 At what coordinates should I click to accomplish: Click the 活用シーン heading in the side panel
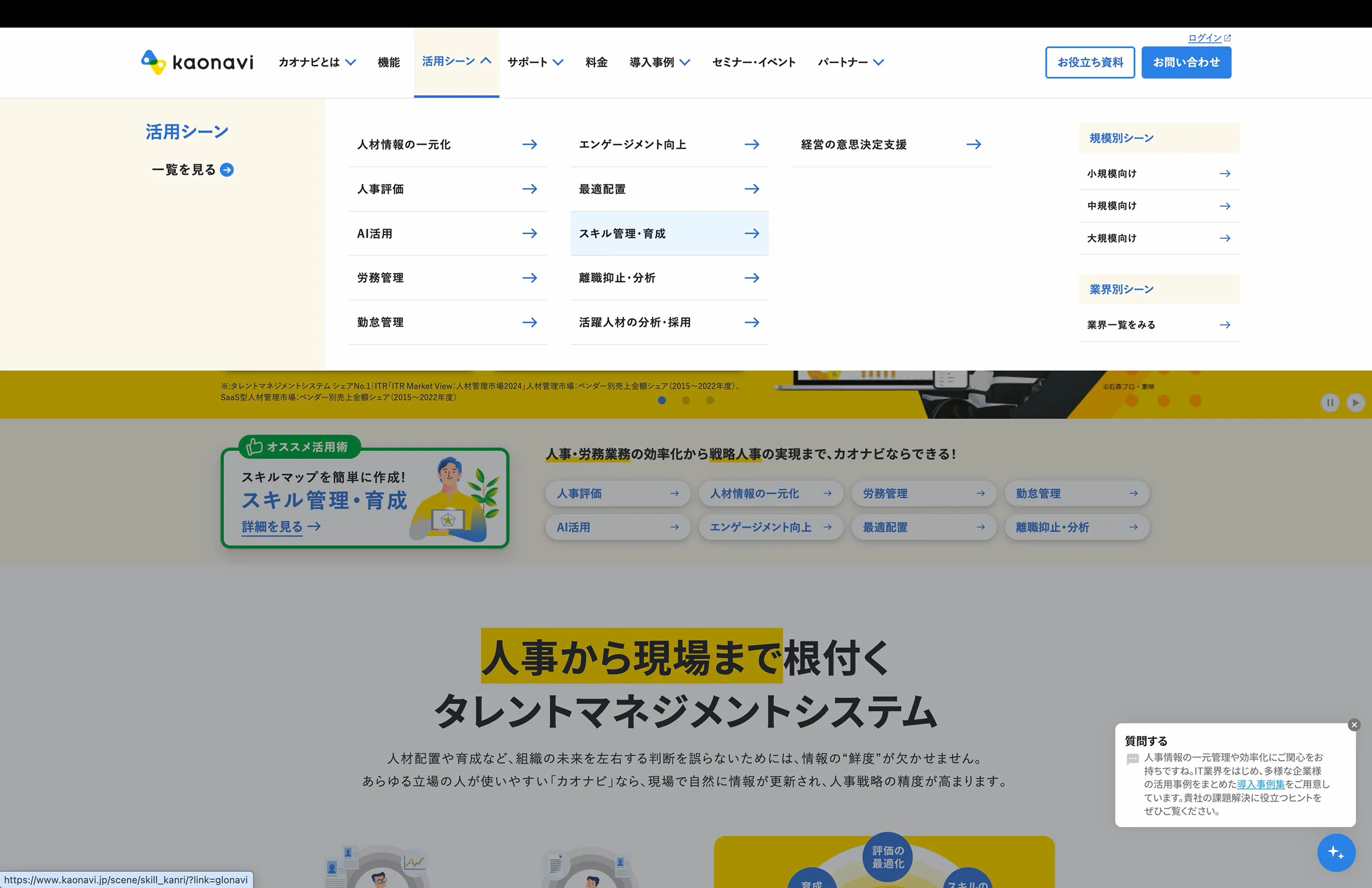point(187,132)
